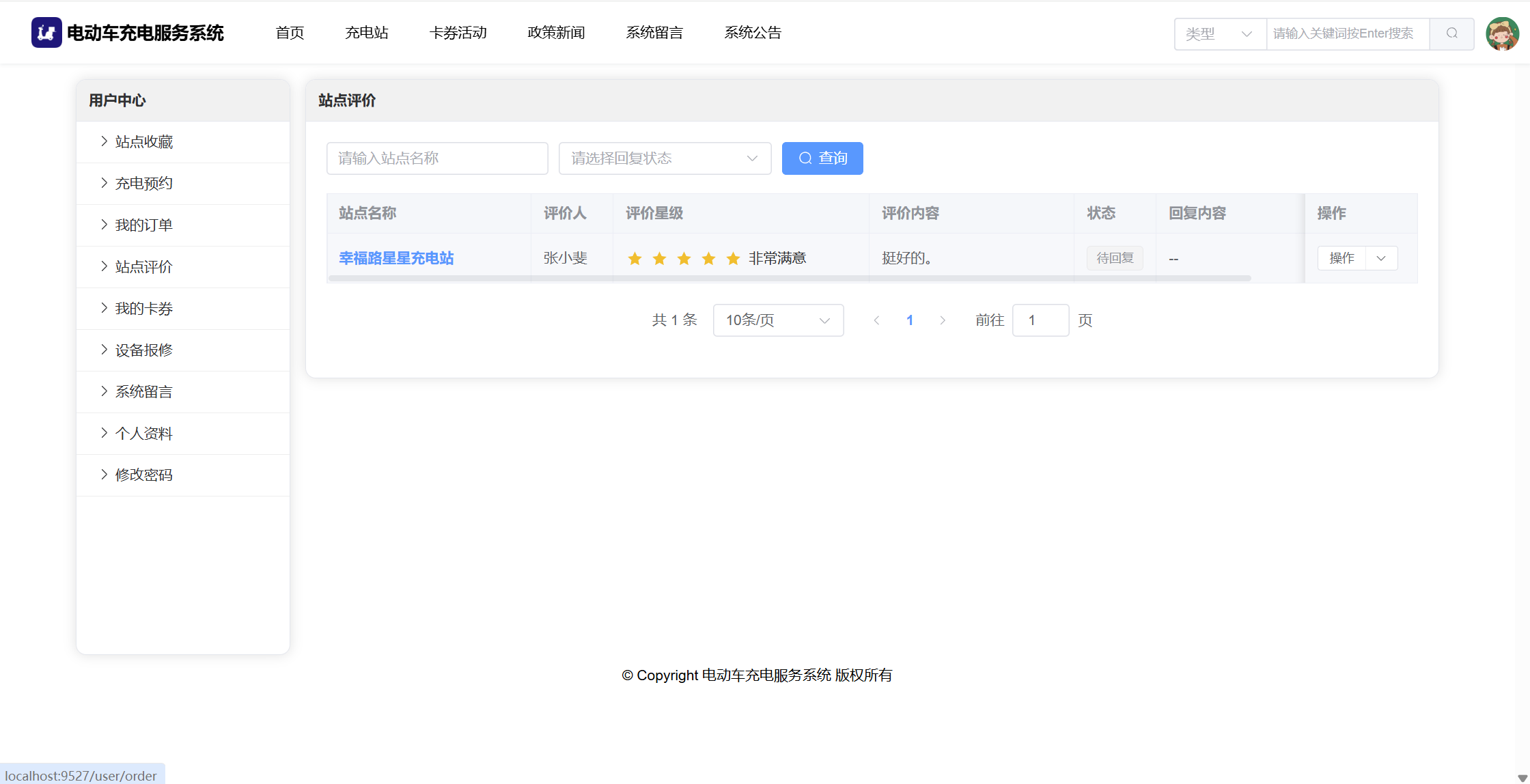Expand the 请选择回复状态 dropdown
This screenshot has width=1530, height=784.
[x=665, y=158]
